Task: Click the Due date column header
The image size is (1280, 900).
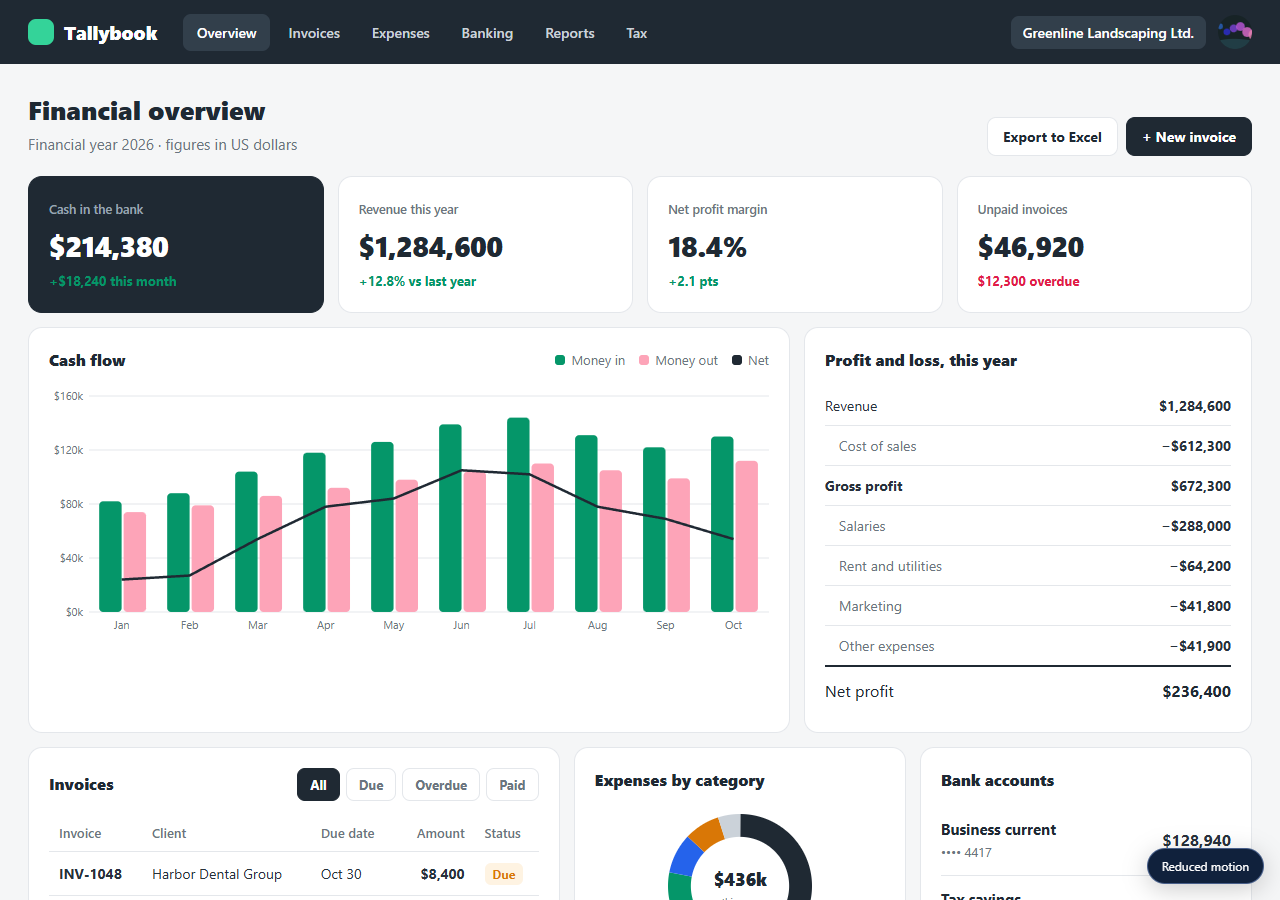Action: click(348, 834)
